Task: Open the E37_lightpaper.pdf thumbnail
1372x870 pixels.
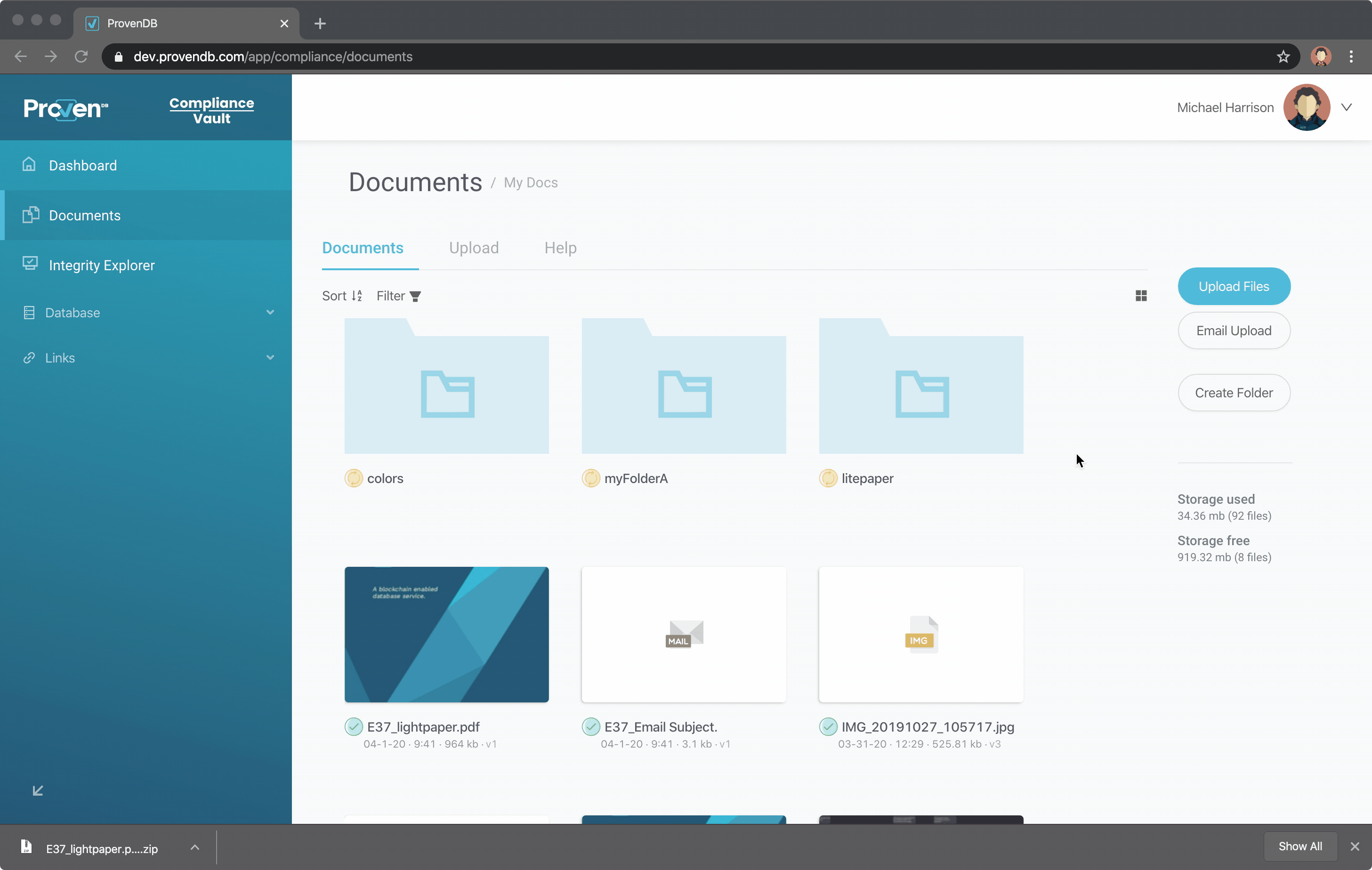Action: coord(446,634)
